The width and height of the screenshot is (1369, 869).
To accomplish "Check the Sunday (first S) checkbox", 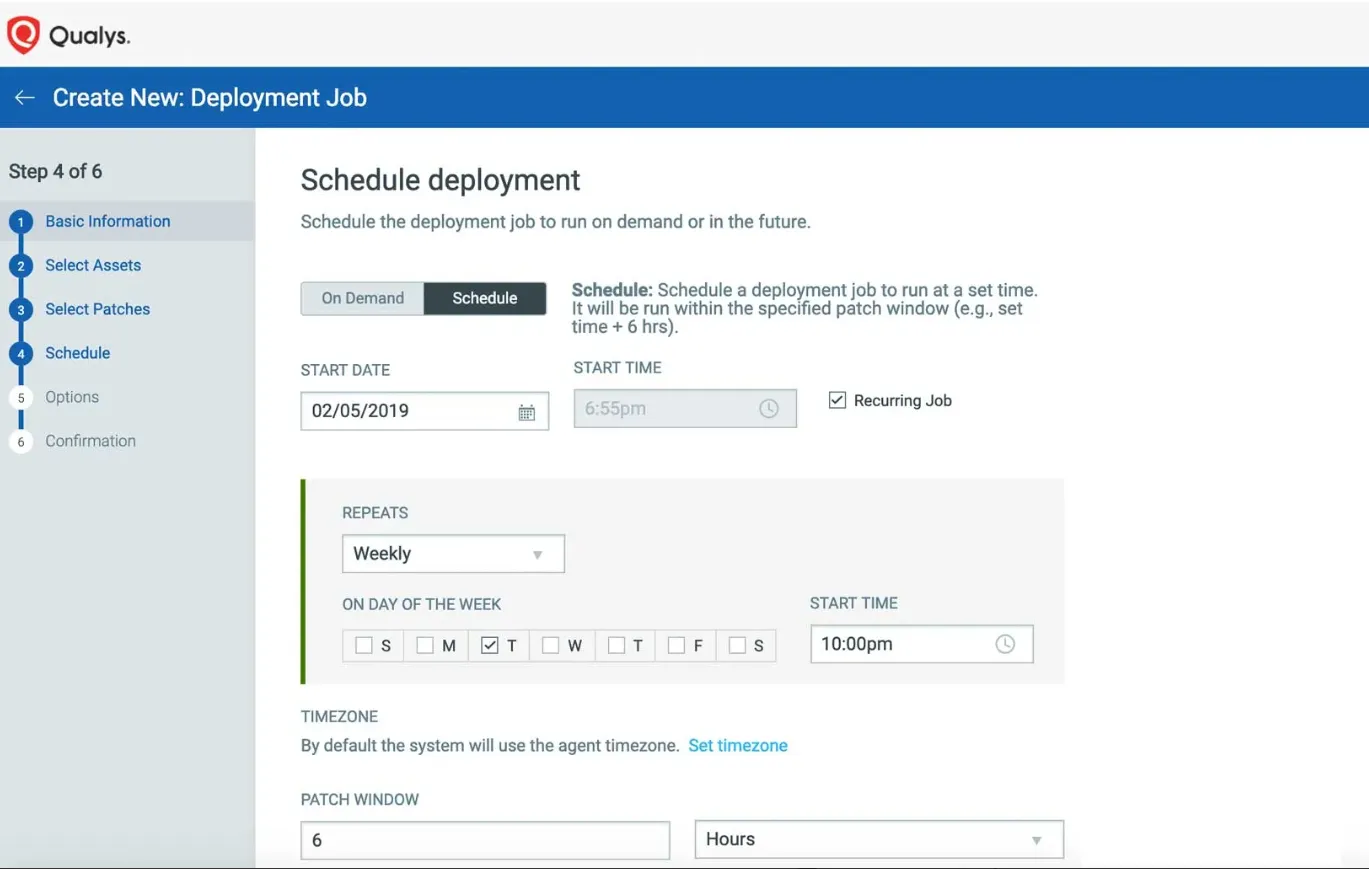I will coord(364,645).
